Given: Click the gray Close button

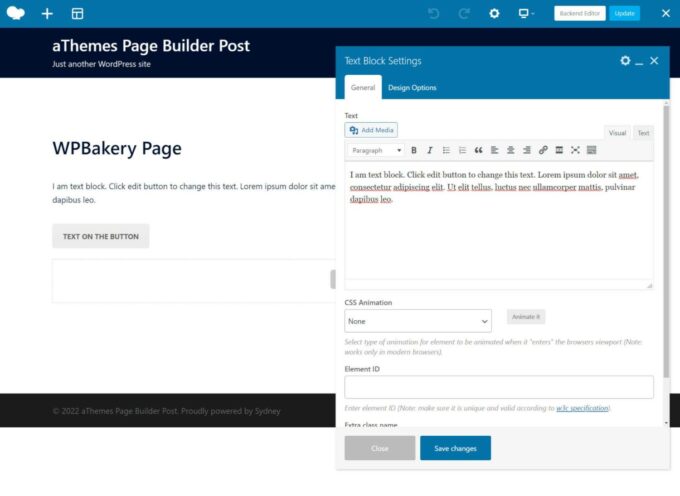Looking at the screenshot, I should 380,448.
